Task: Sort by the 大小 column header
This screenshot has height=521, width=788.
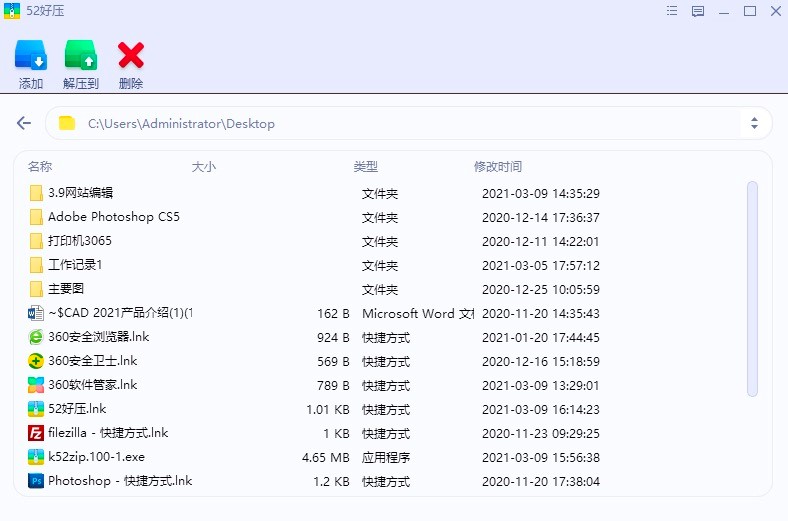Action: 204,166
